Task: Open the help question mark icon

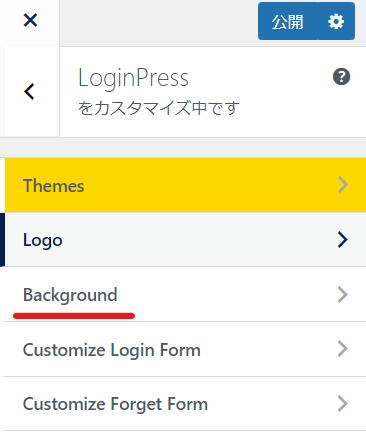Action: pos(341,77)
